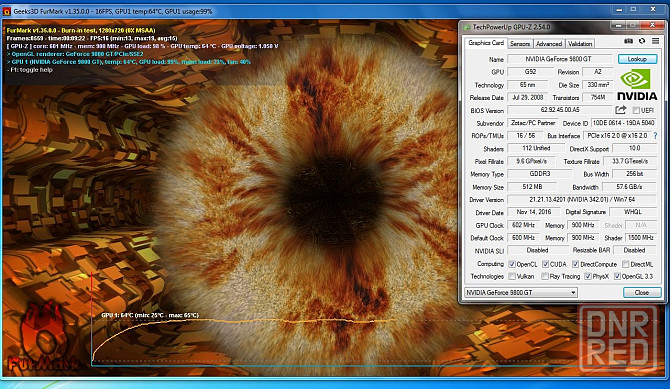Open the GPU-Z hamburger menu icon

coord(655,41)
